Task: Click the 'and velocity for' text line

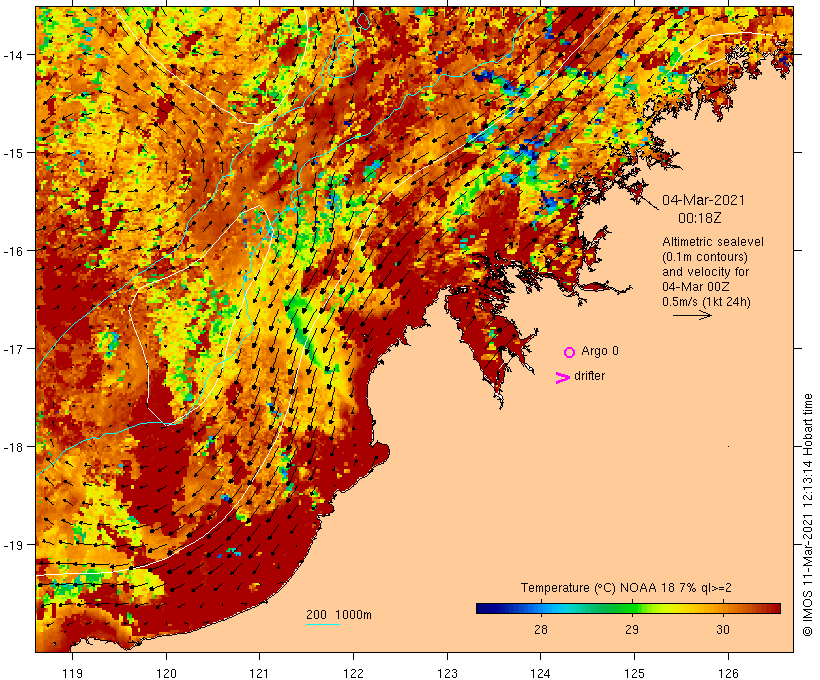Action: click(x=705, y=271)
